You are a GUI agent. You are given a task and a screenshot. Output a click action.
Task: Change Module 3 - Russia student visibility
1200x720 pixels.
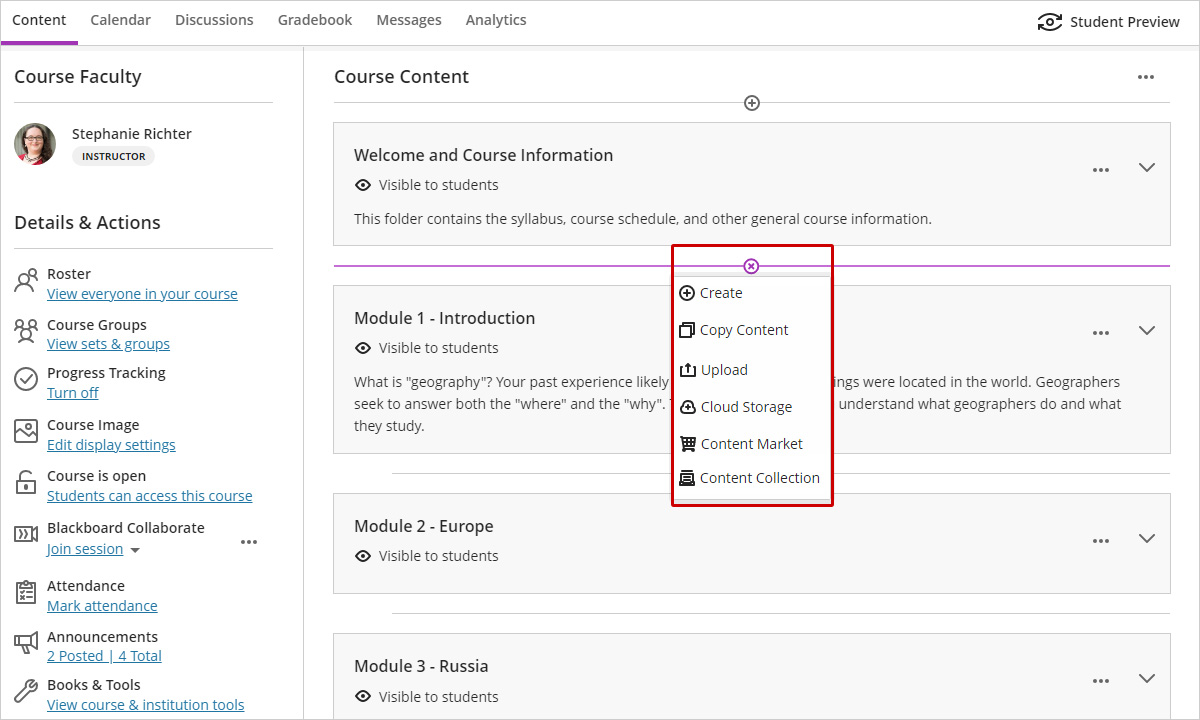427,697
